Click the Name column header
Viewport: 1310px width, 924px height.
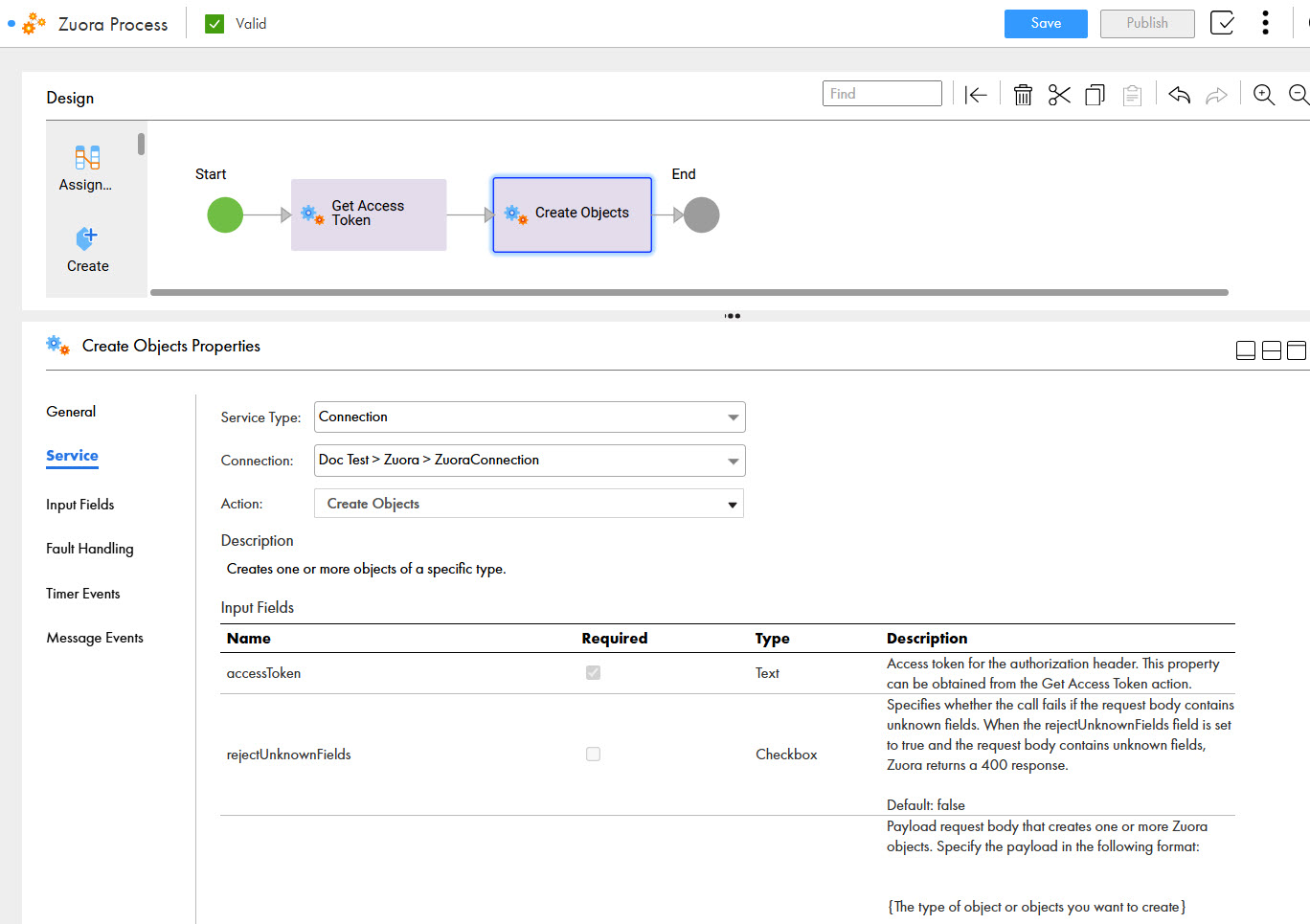click(249, 639)
